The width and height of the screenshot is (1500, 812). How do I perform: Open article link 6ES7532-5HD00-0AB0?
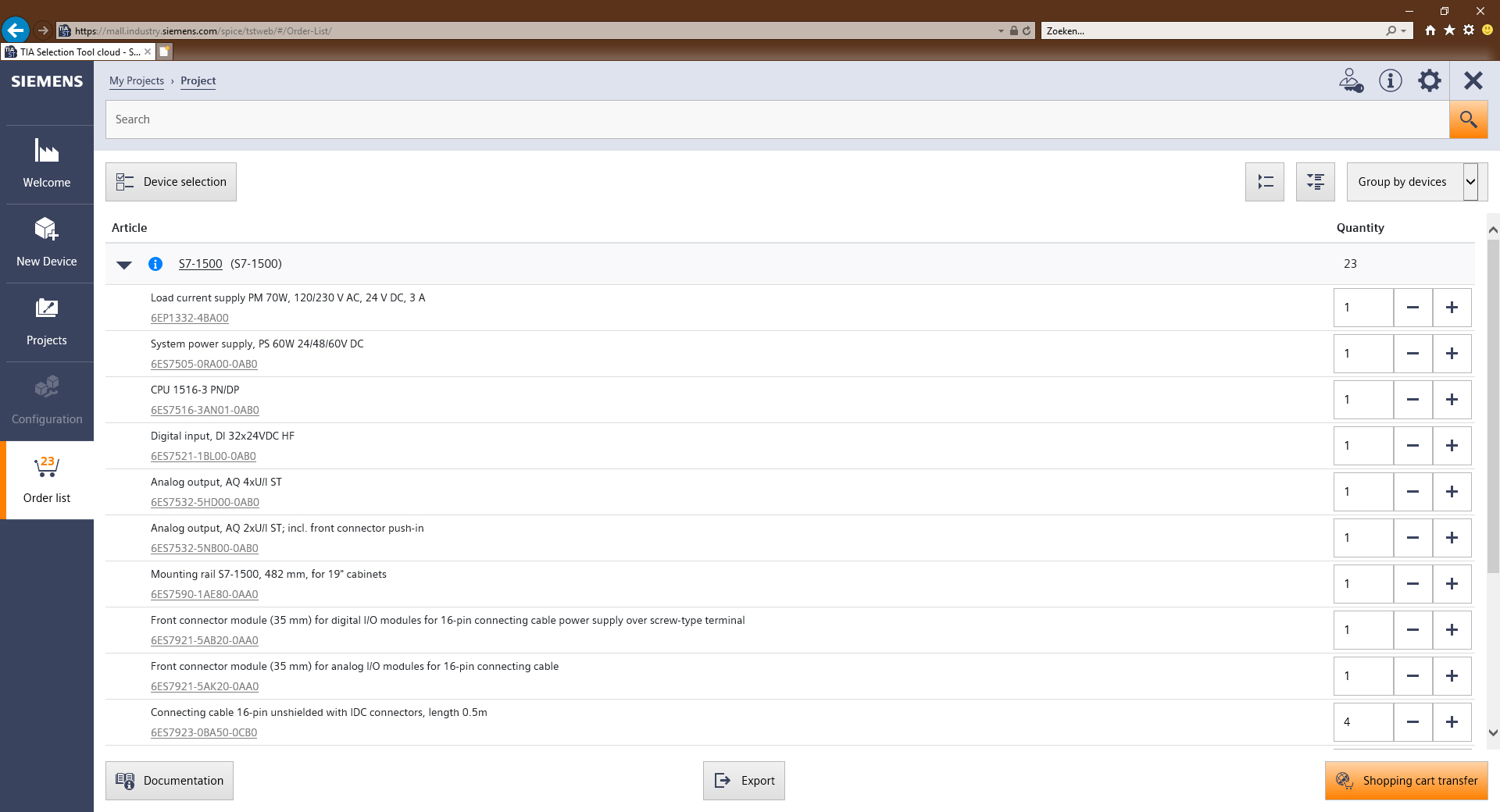click(x=205, y=502)
